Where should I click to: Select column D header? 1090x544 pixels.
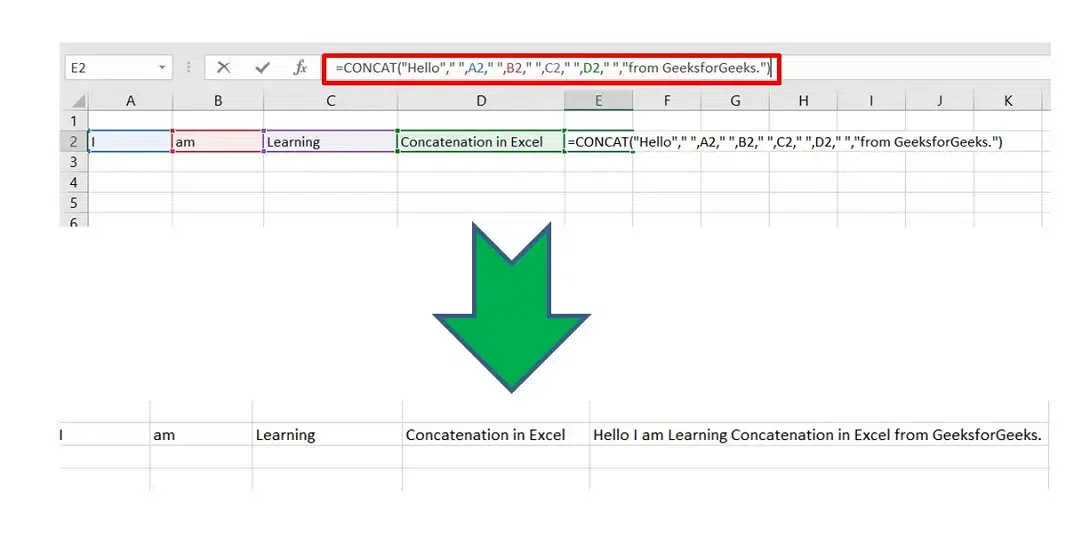[481, 101]
